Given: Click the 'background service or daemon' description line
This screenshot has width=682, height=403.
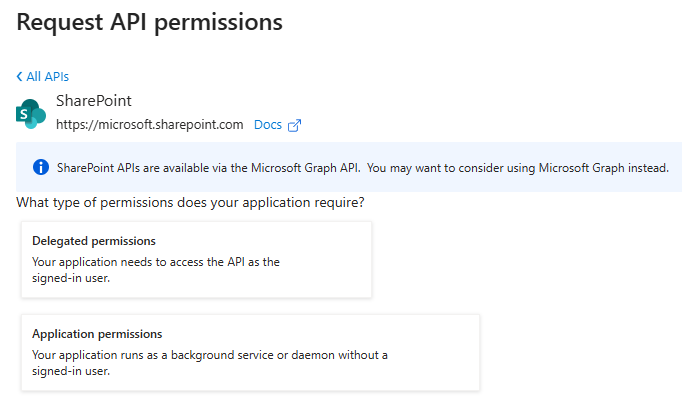Looking at the screenshot, I should [x=209, y=355].
